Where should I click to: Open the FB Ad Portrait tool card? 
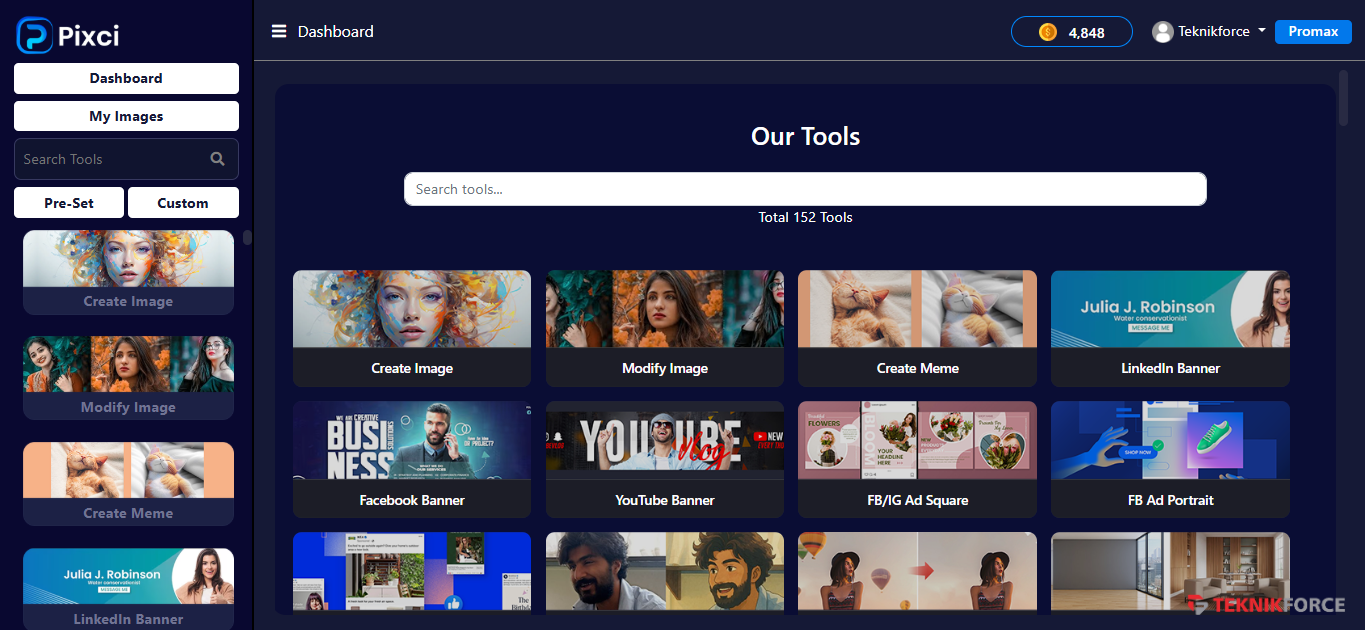pyautogui.click(x=1170, y=460)
